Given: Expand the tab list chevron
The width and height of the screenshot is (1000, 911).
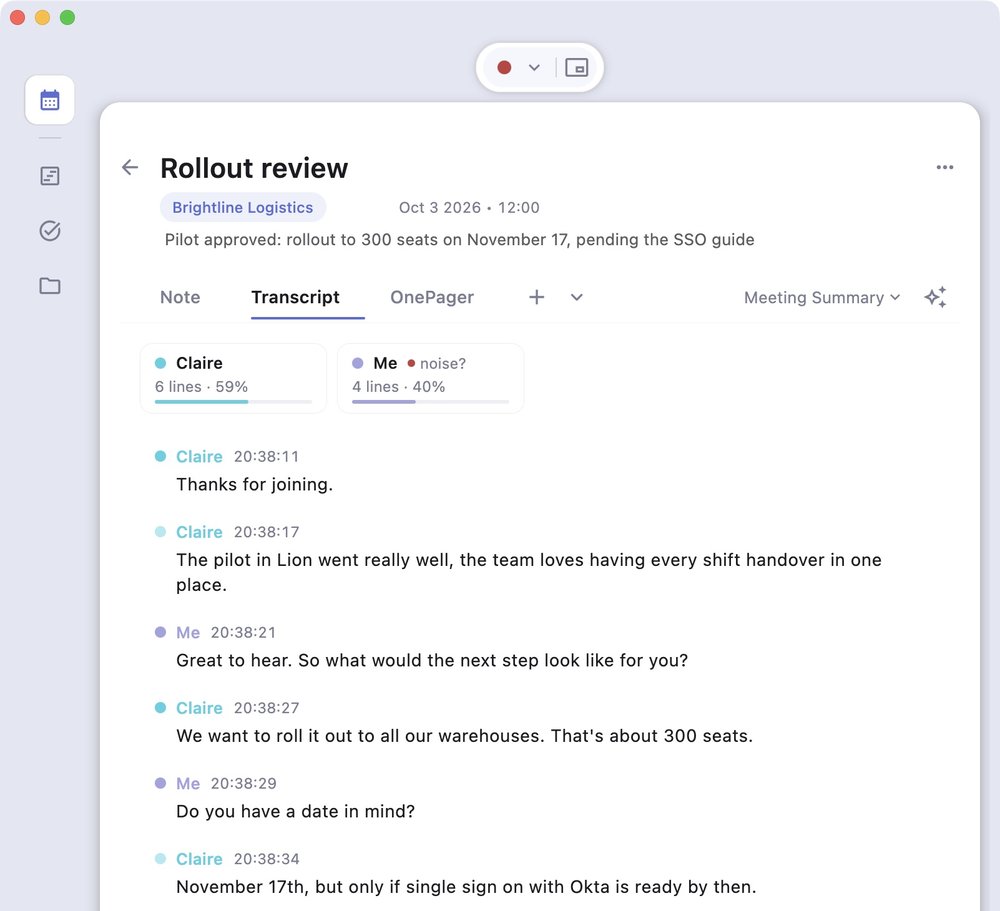Looking at the screenshot, I should (577, 297).
